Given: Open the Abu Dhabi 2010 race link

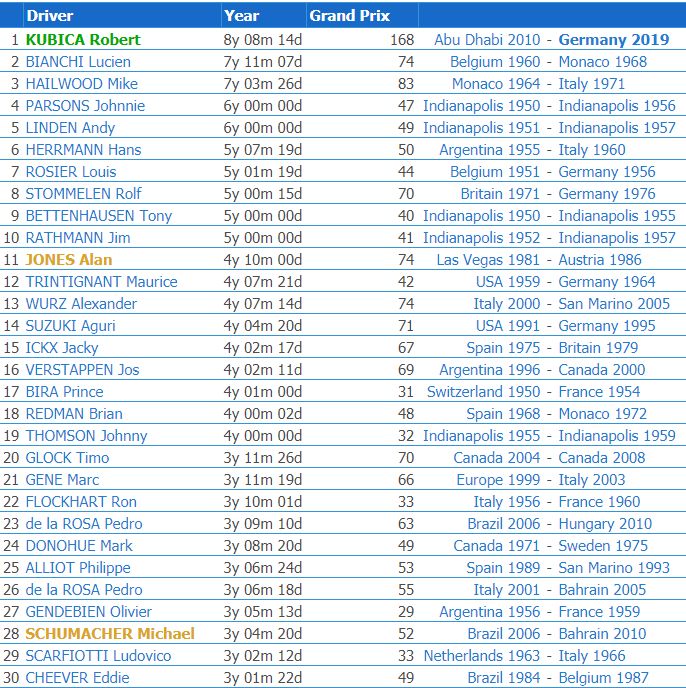Looking at the screenshot, I should [489, 40].
